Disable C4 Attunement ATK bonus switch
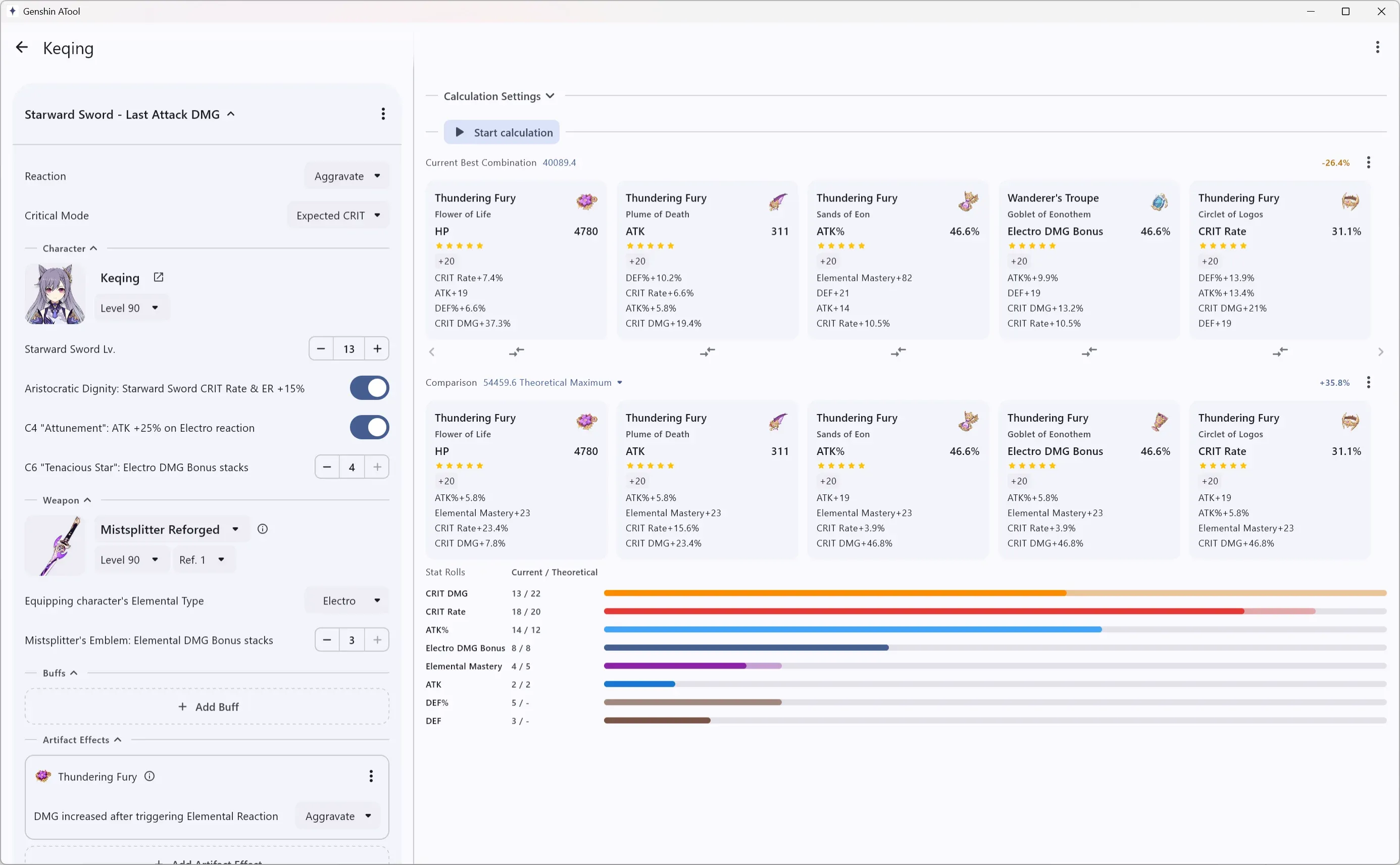This screenshot has height=865, width=1400. click(369, 428)
